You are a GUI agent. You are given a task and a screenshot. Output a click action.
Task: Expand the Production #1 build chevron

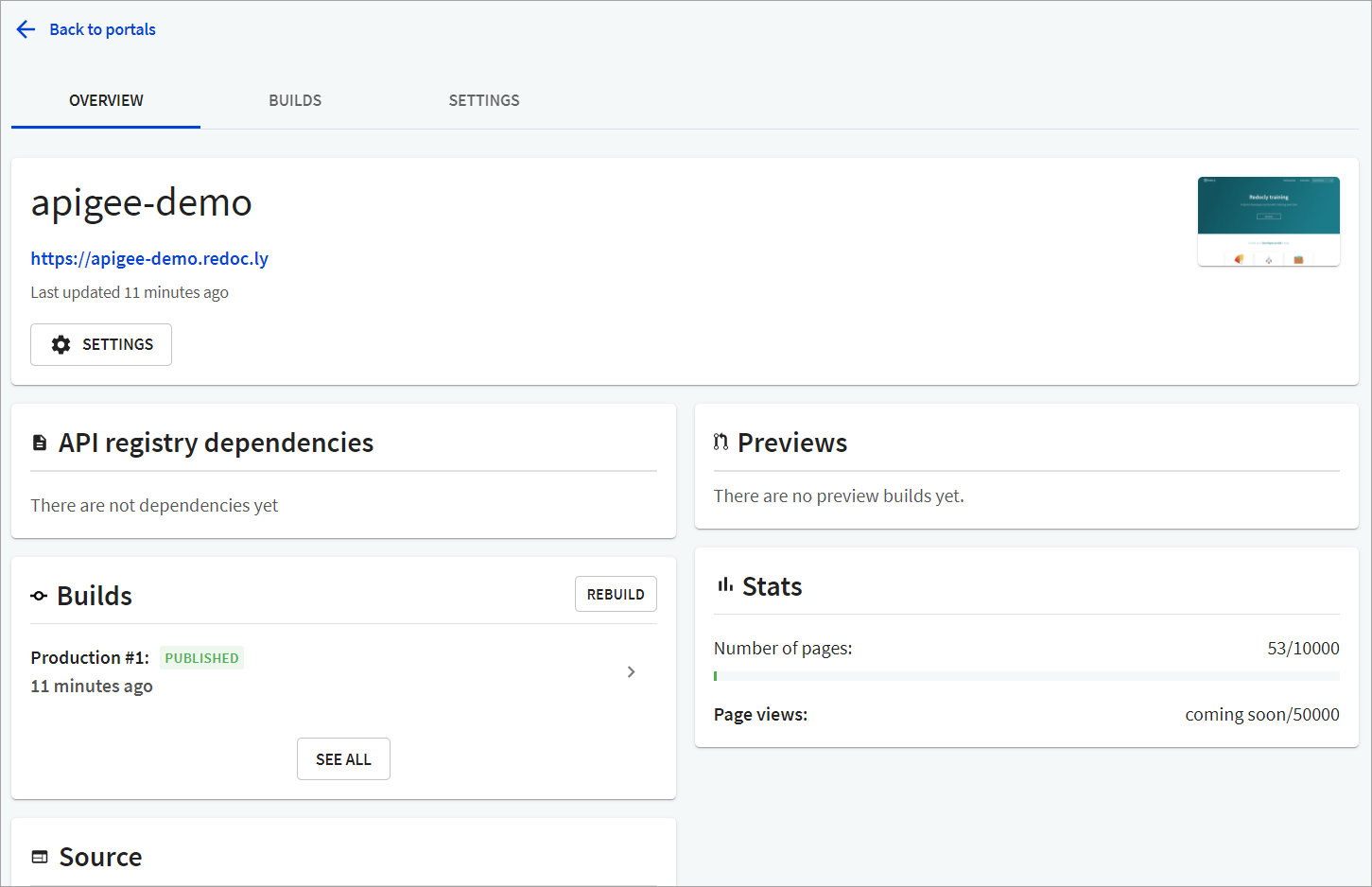coord(632,671)
